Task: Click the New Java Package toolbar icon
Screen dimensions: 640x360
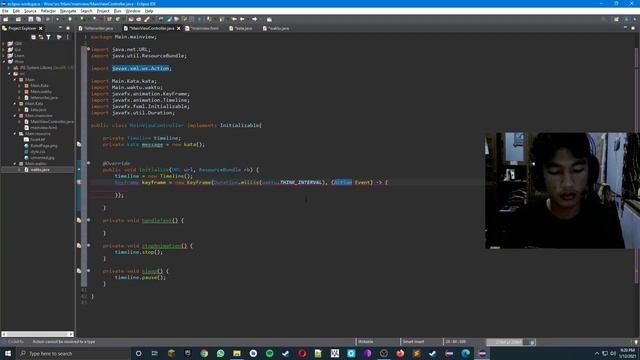Action: 109,19
